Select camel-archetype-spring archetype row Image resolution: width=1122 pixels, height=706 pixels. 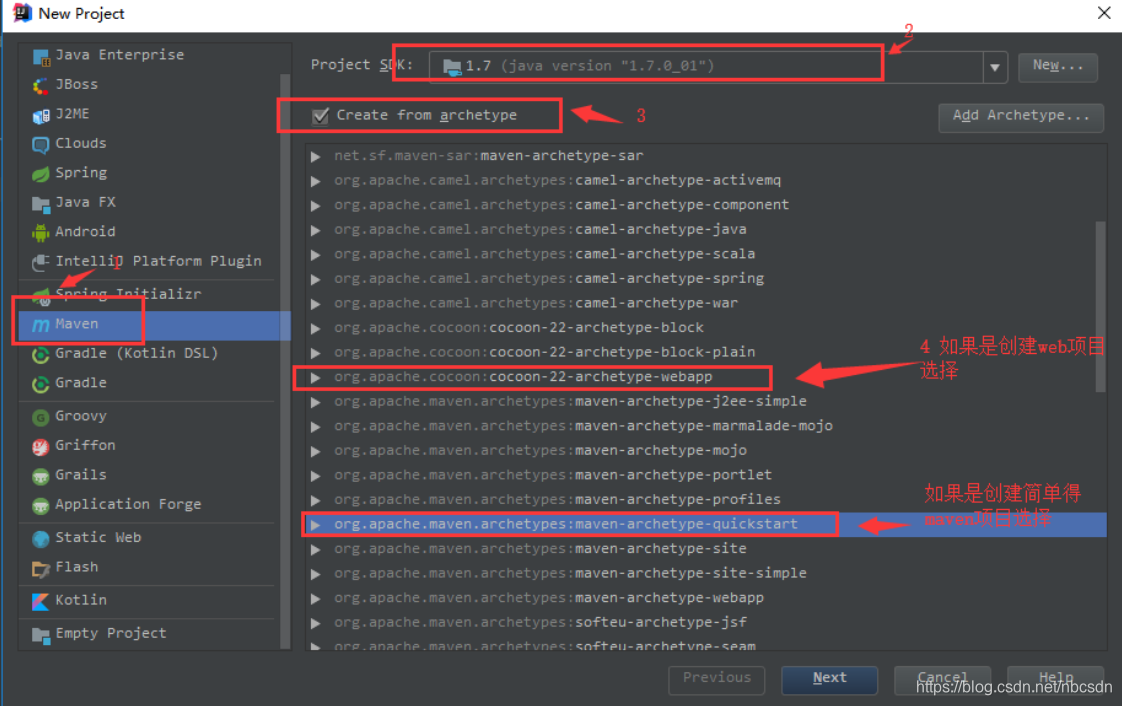coord(706,279)
